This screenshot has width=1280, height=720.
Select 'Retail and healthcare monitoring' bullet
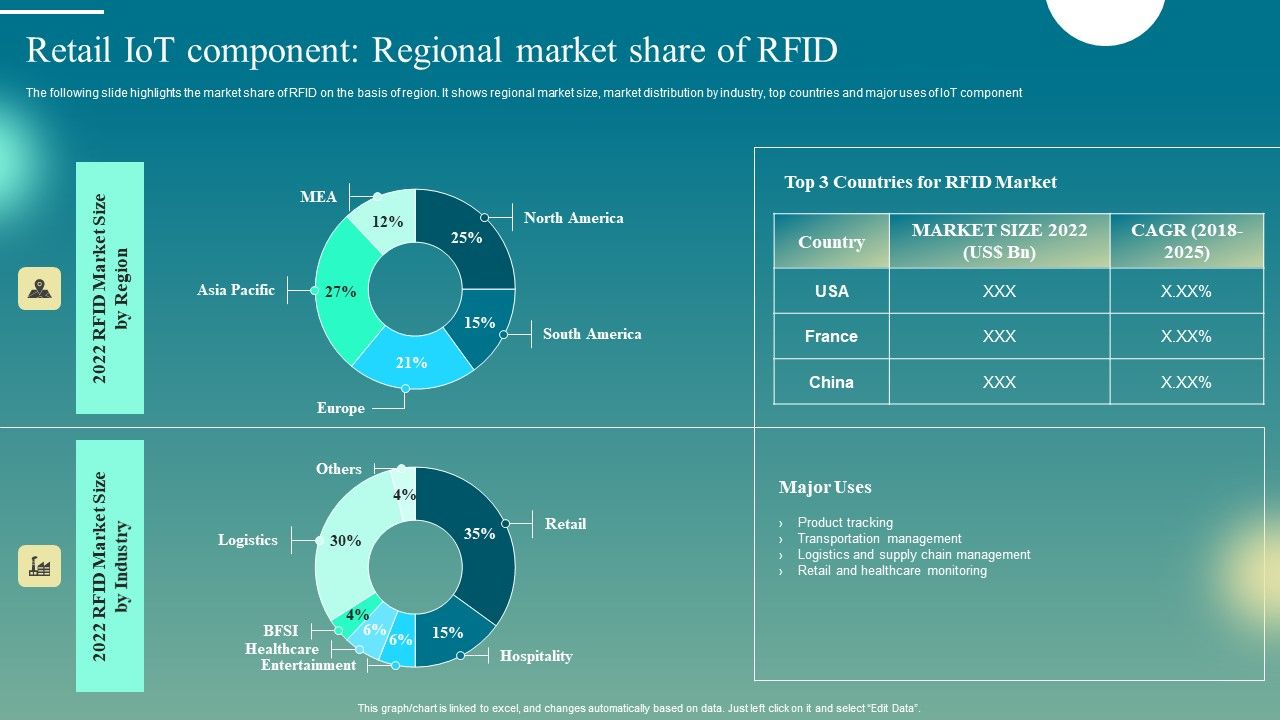tap(892, 570)
